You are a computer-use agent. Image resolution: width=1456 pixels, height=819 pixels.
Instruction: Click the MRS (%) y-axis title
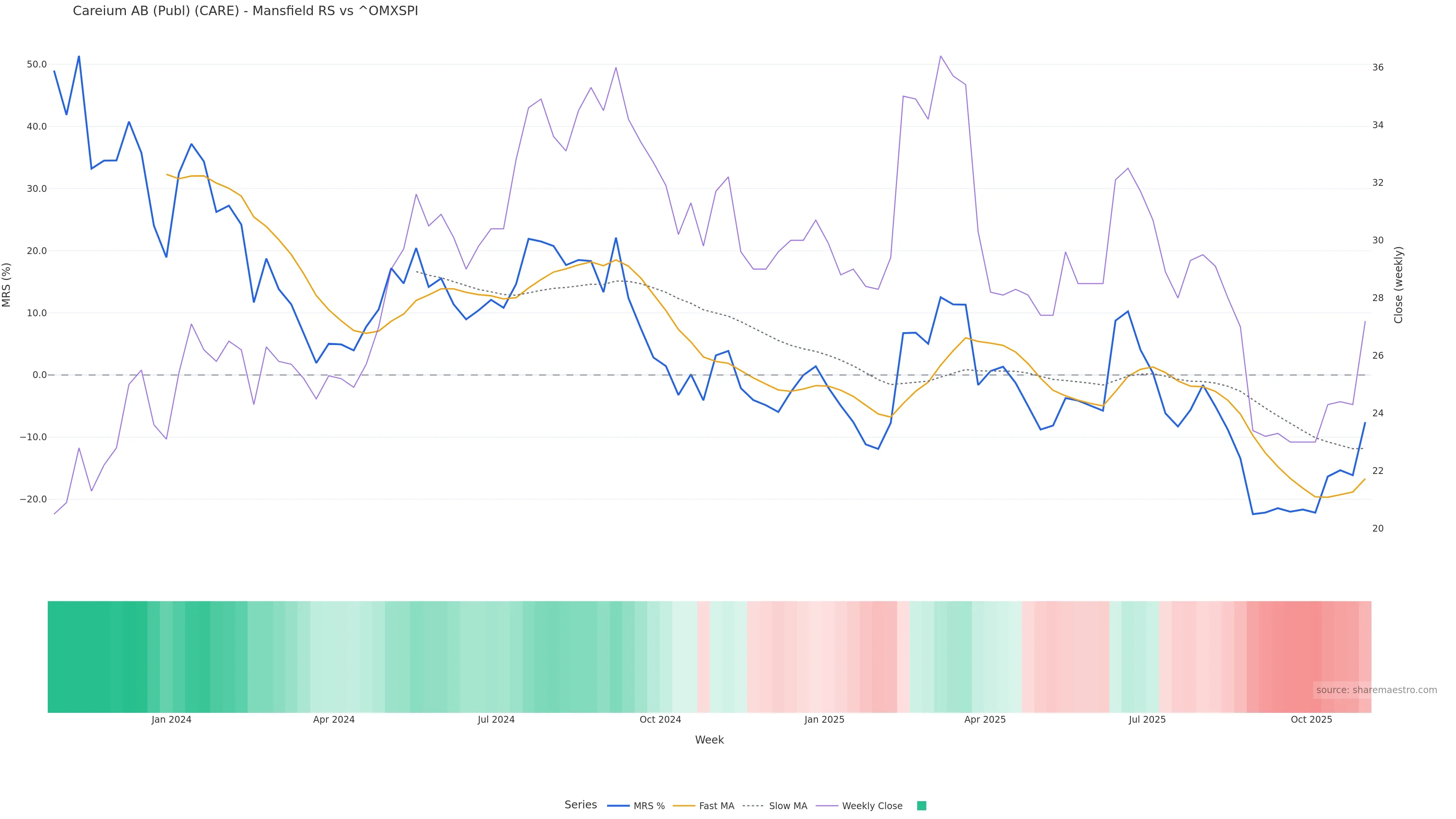click(7, 285)
